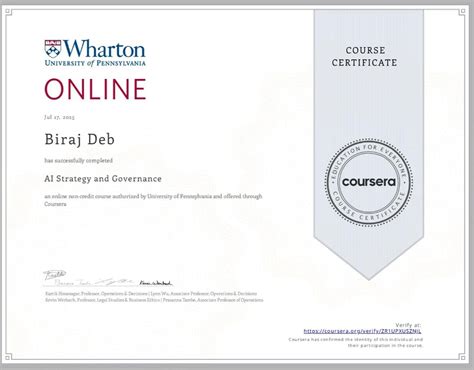Click the 'University of Pennsylvania' subtitle
474x370 pixels.
(x=95, y=63)
